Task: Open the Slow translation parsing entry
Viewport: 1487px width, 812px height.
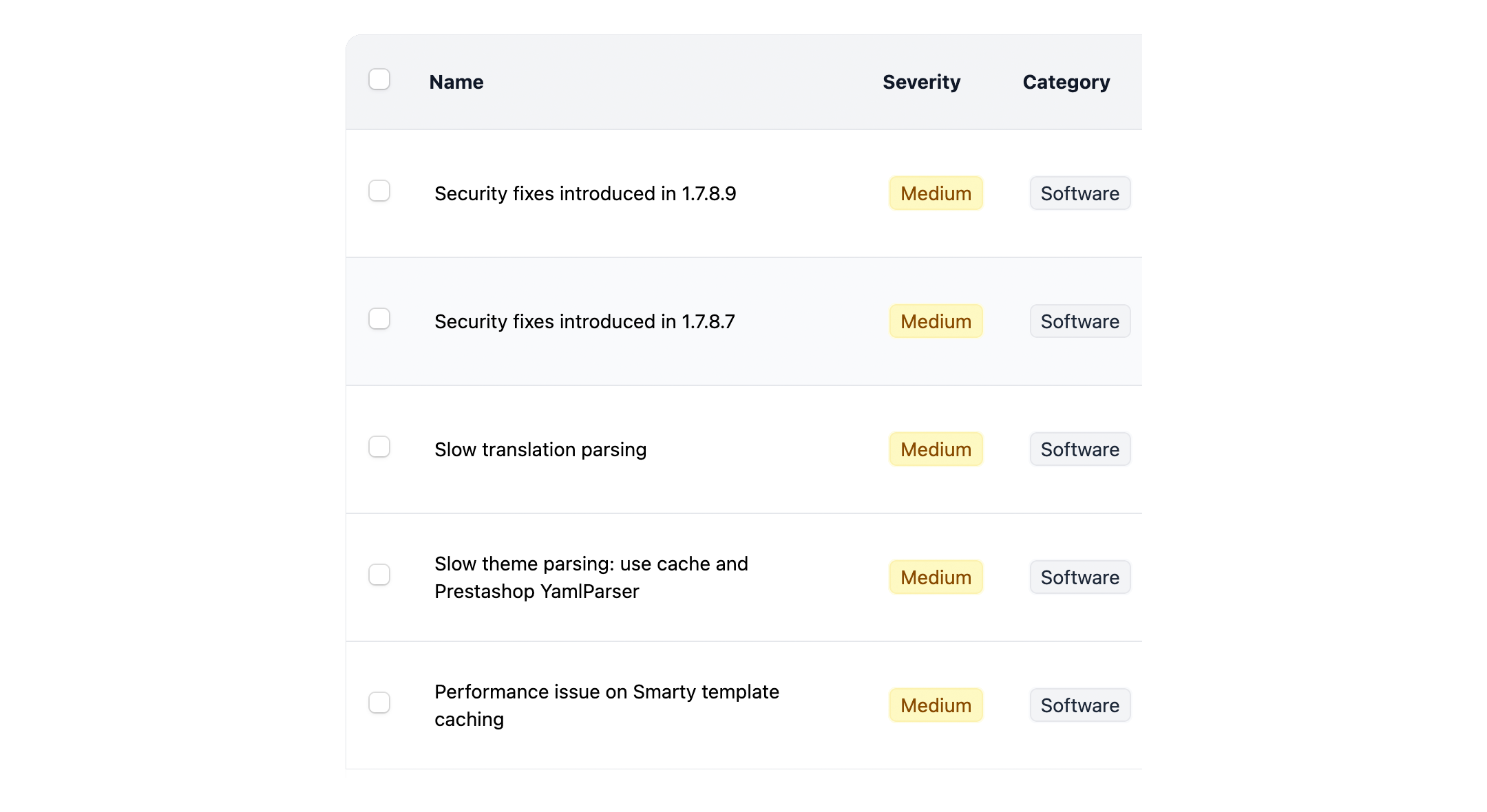Action: 540,449
